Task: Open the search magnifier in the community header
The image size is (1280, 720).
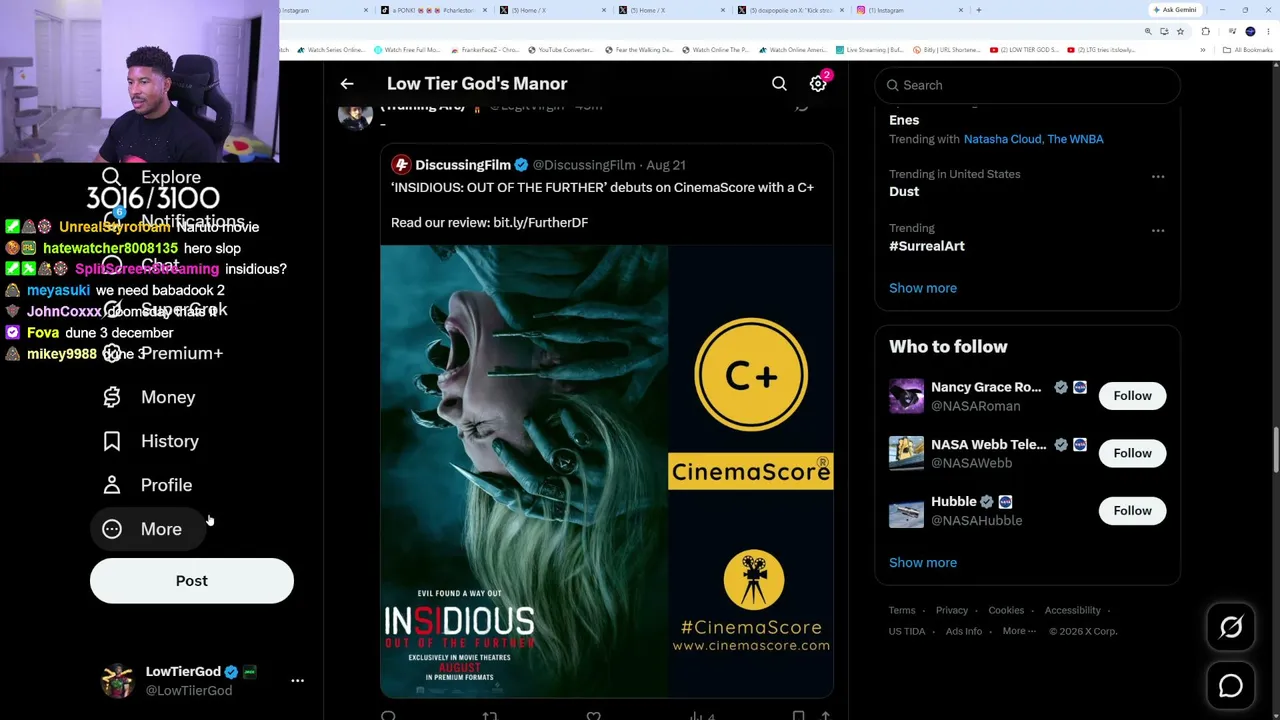Action: click(779, 84)
